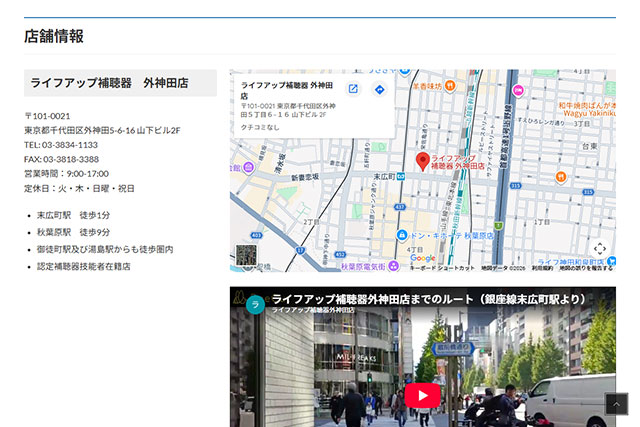Viewport: 640px width, 427px height.
Task: Open larger map via external-link icon
Action: click(353, 89)
